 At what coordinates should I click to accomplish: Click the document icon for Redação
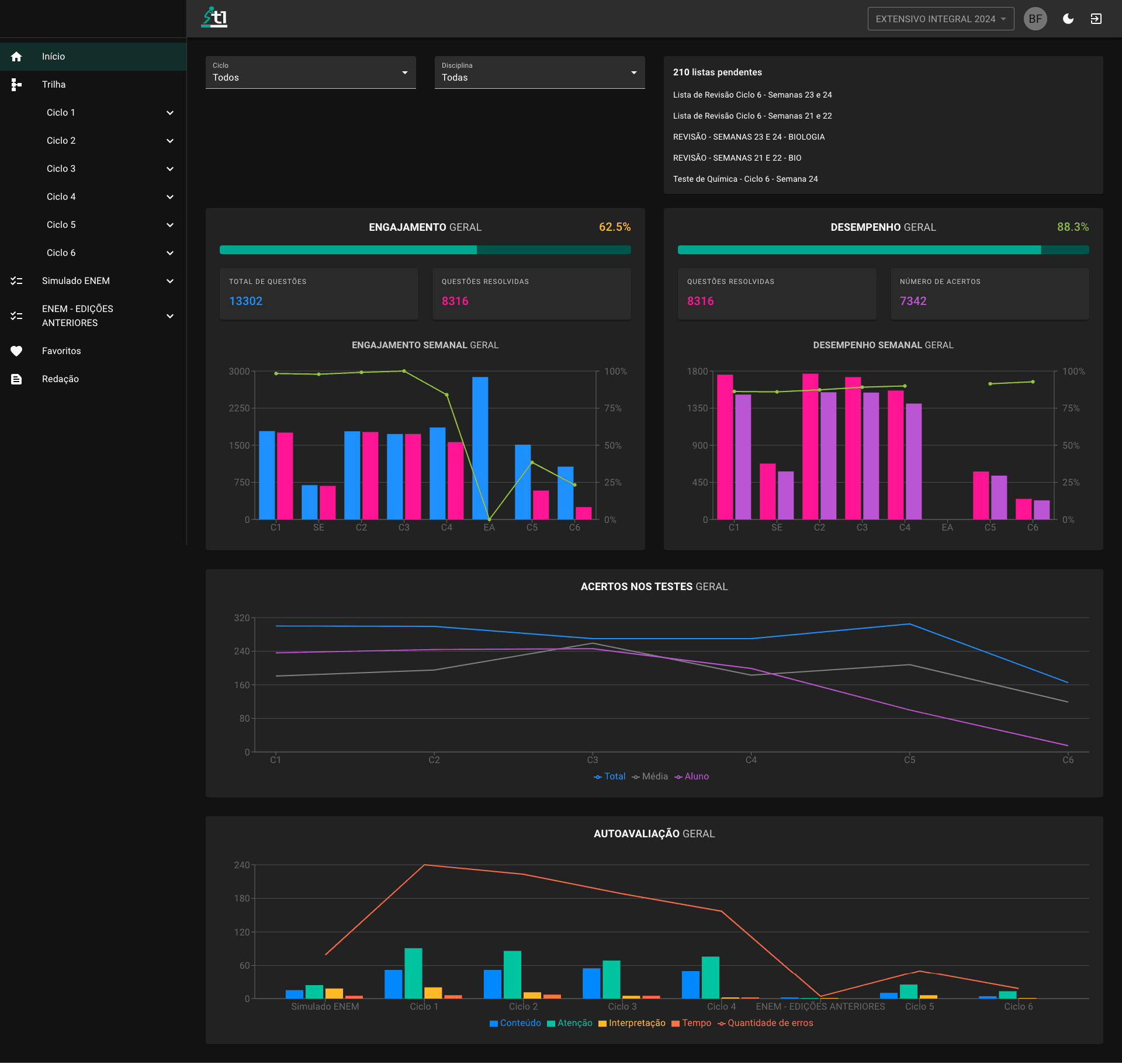[16, 379]
